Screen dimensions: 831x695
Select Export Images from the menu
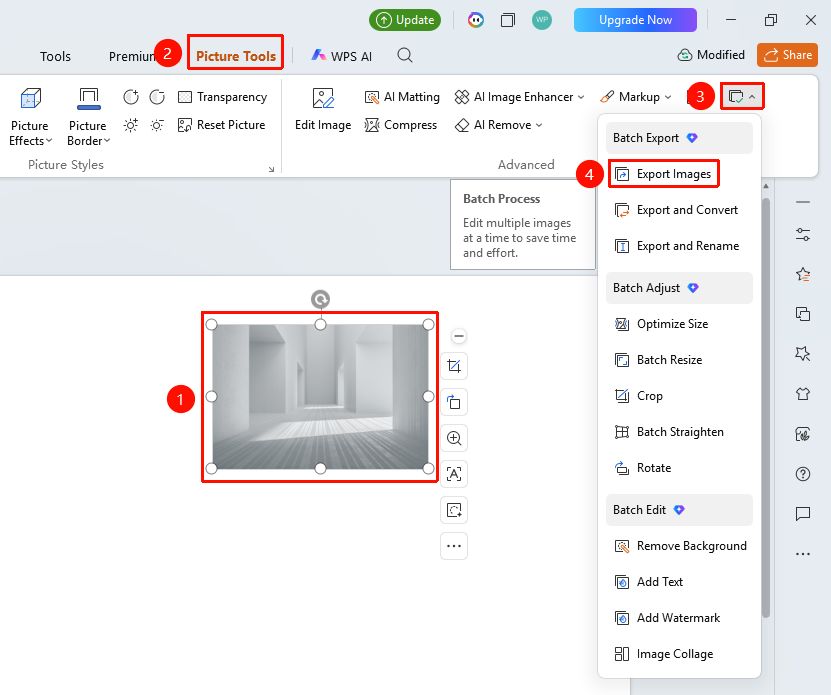(x=663, y=174)
